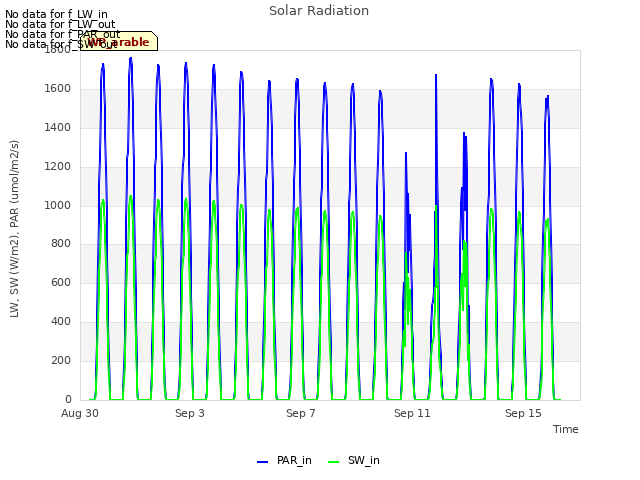The image size is (640, 480).
Task: Click the y-axis title LW, SW, PAR
Action: pyautogui.click(x=14, y=229)
